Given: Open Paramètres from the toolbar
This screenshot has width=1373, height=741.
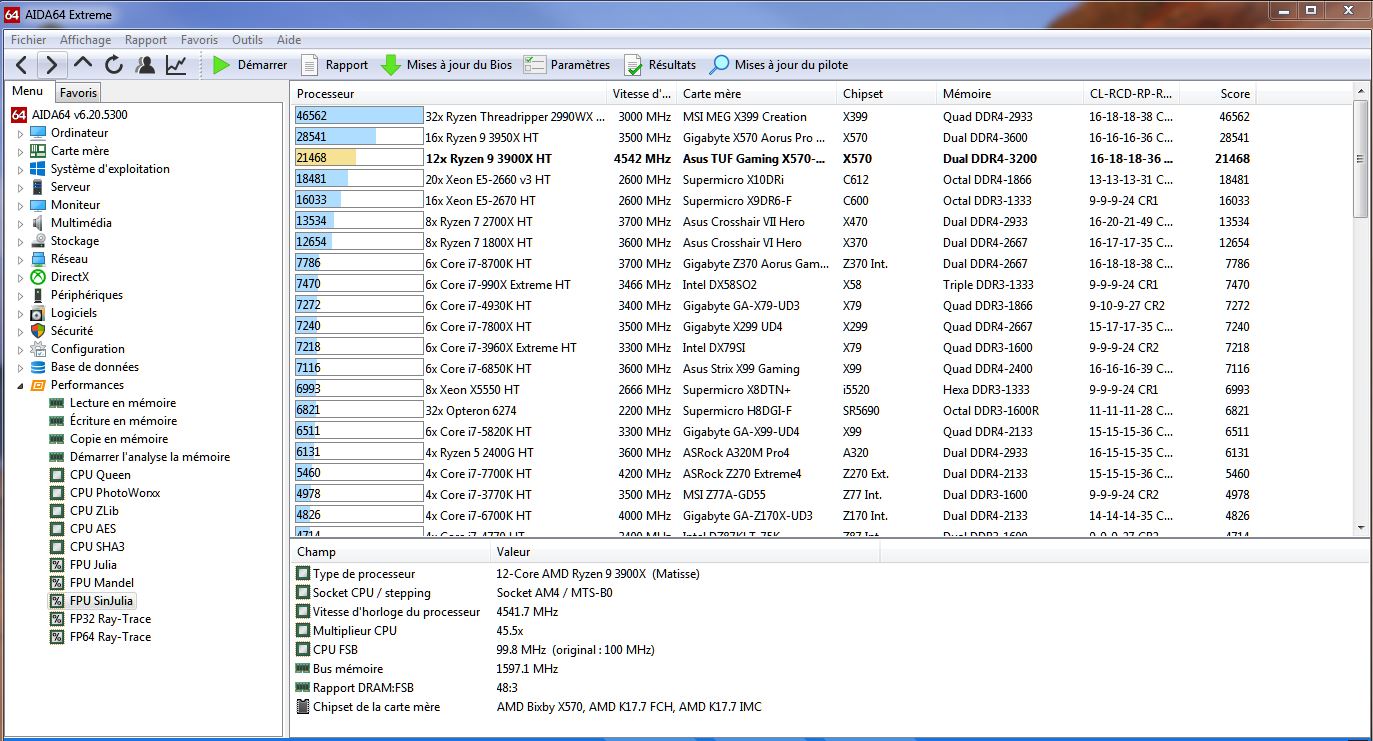Looking at the screenshot, I should click(567, 65).
